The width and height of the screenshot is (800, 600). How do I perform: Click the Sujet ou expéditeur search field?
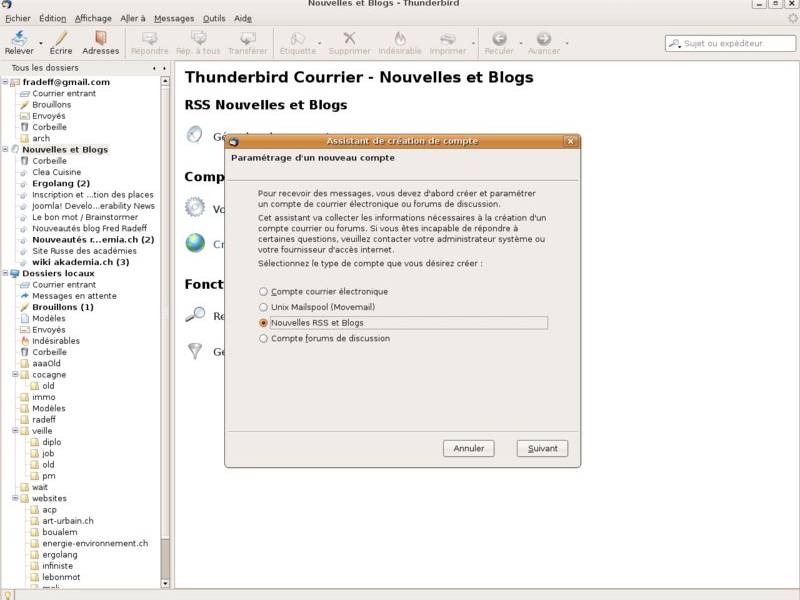[x=730, y=43]
